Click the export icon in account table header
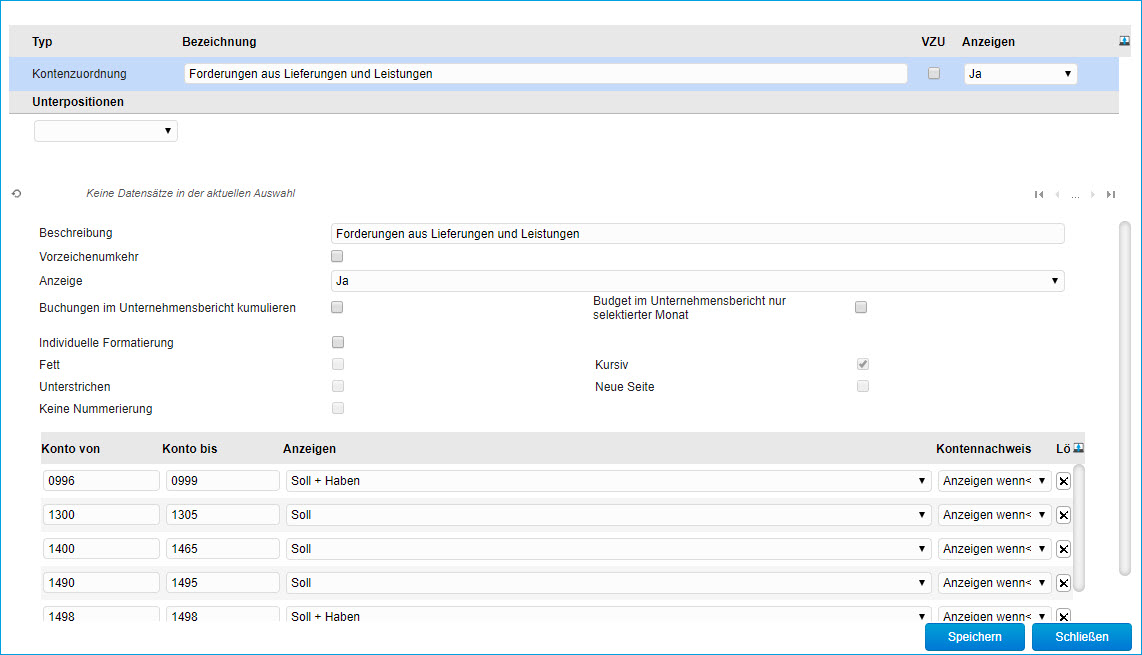Image resolution: width=1142 pixels, height=655 pixels. (x=1079, y=448)
